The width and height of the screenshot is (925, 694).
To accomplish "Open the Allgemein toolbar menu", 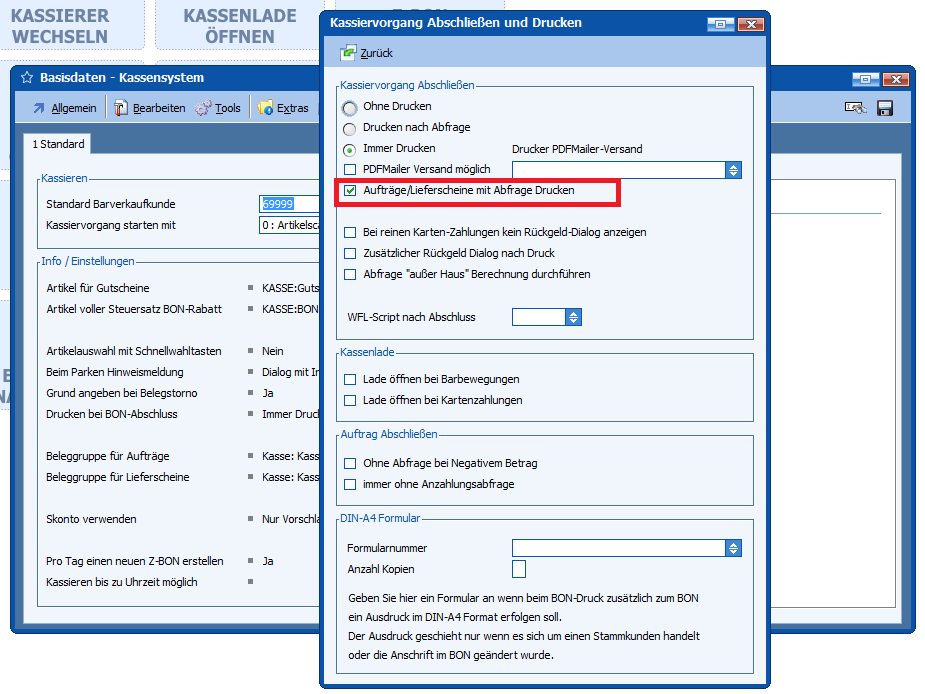I will tap(65, 108).
